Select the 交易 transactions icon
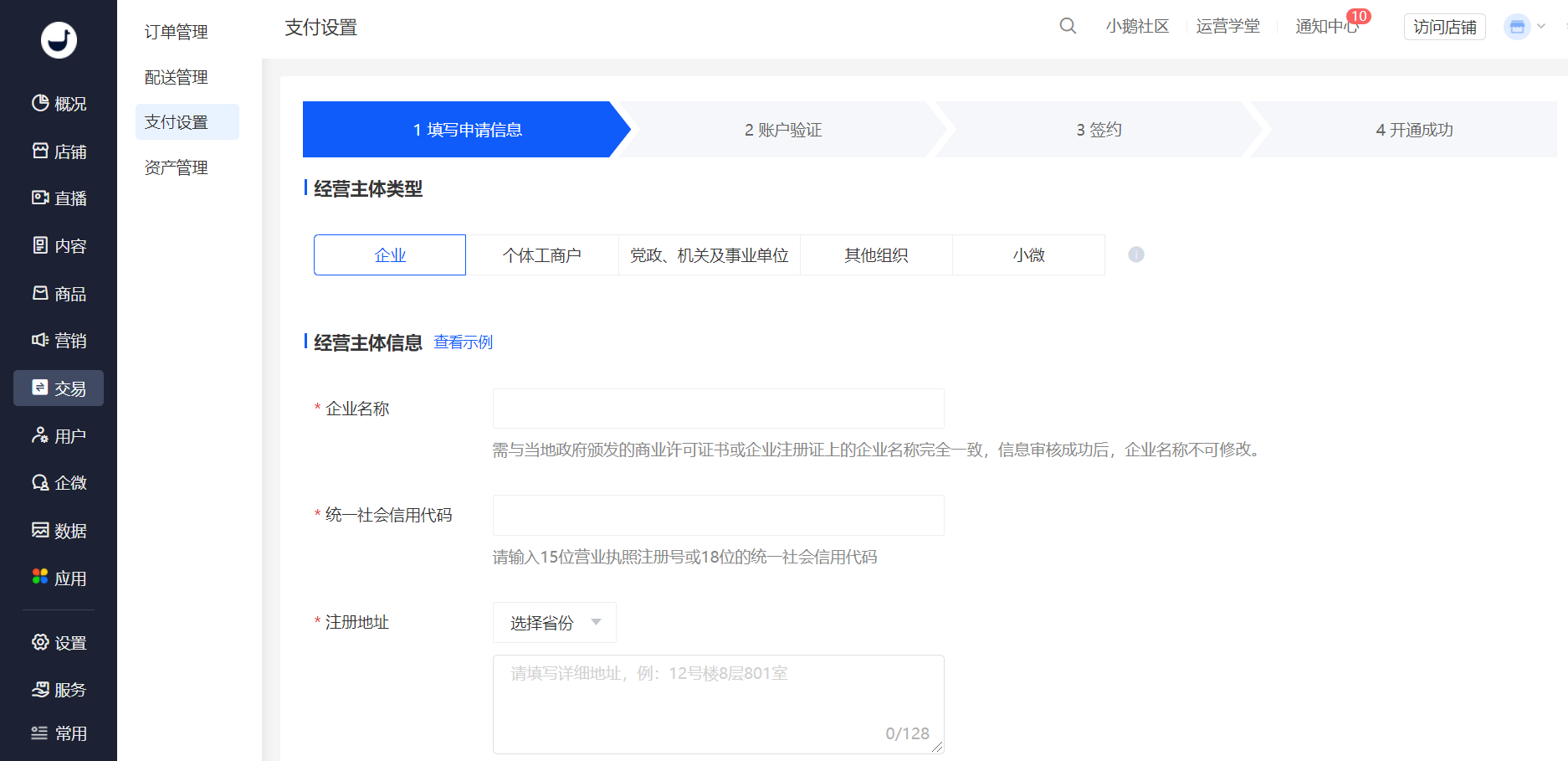Screen dimensions: 1568x761 40,388
